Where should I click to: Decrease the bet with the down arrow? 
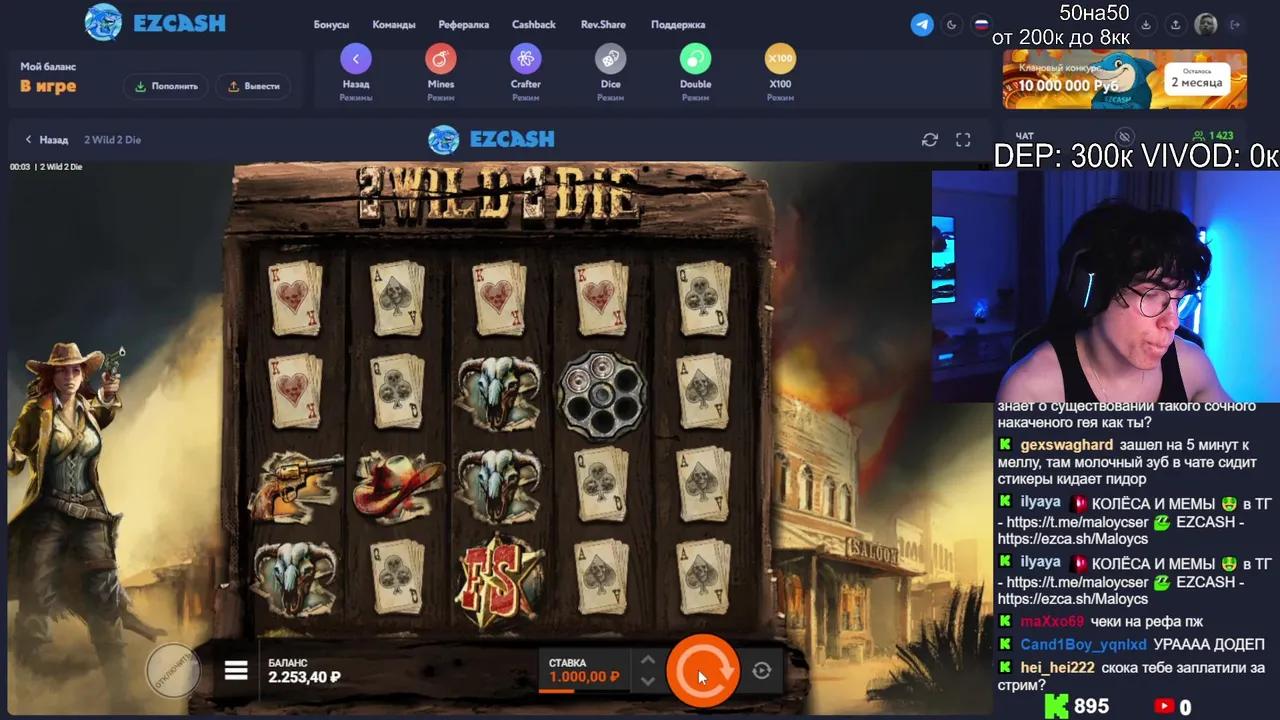[x=647, y=681]
